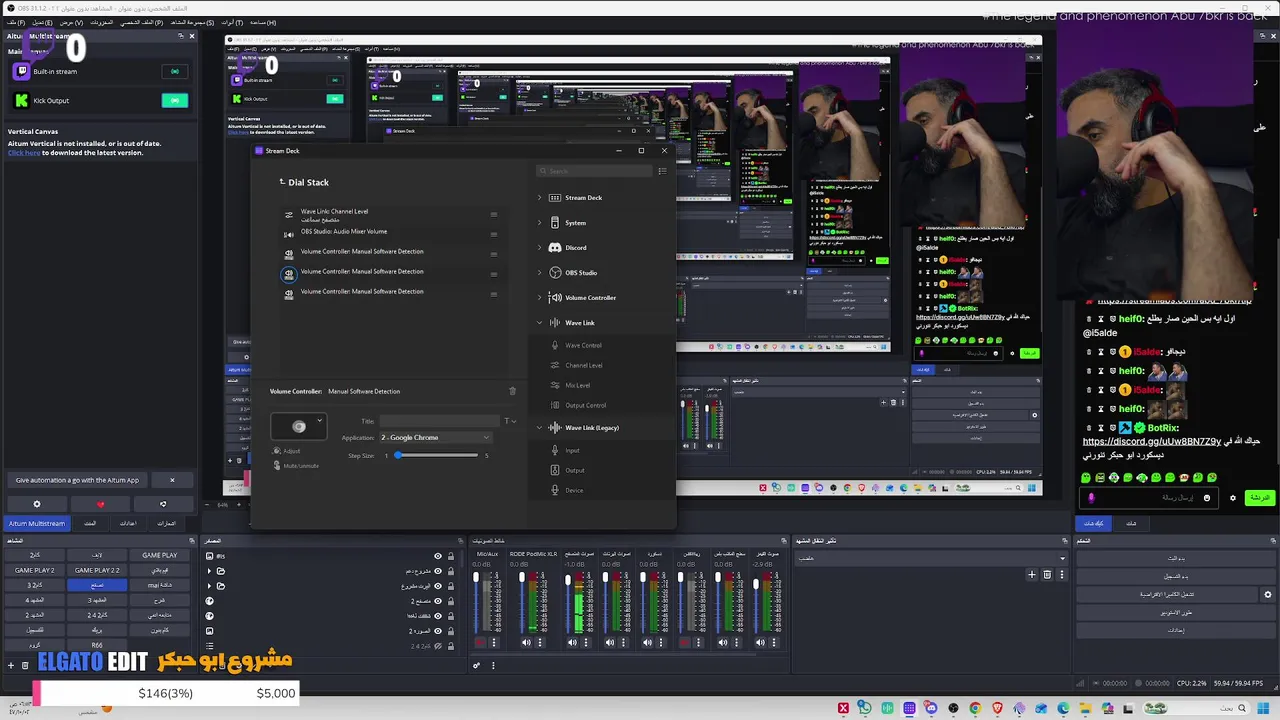Toggle the action list view icon
Screen dimensions: 1280x720
click(662, 171)
